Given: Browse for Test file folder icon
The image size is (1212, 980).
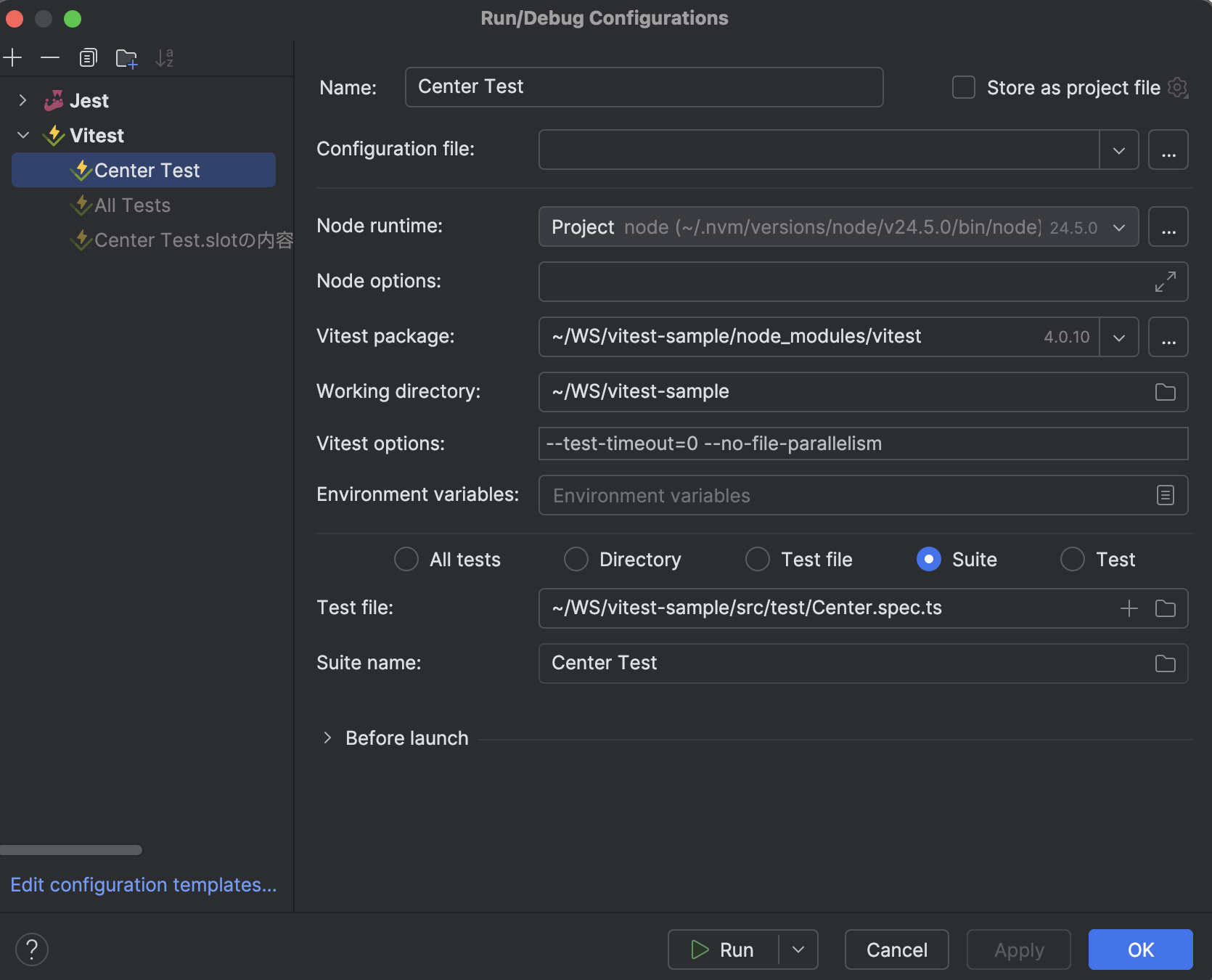Looking at the screenshot, I should click(1166, 608).
